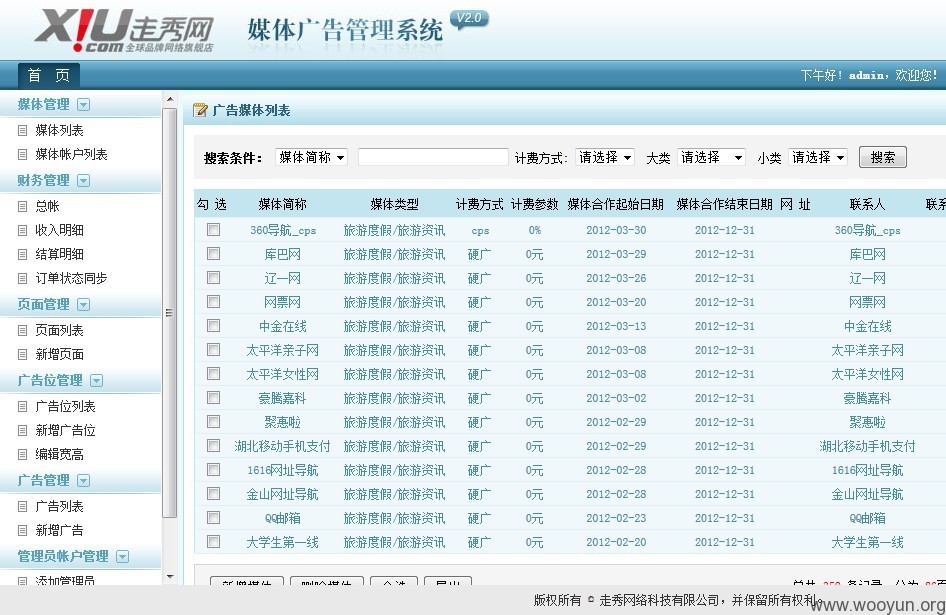This screenshot has width=946, height=615.
Task: Check the box for 库巴网 row
Action: point(213,253)
